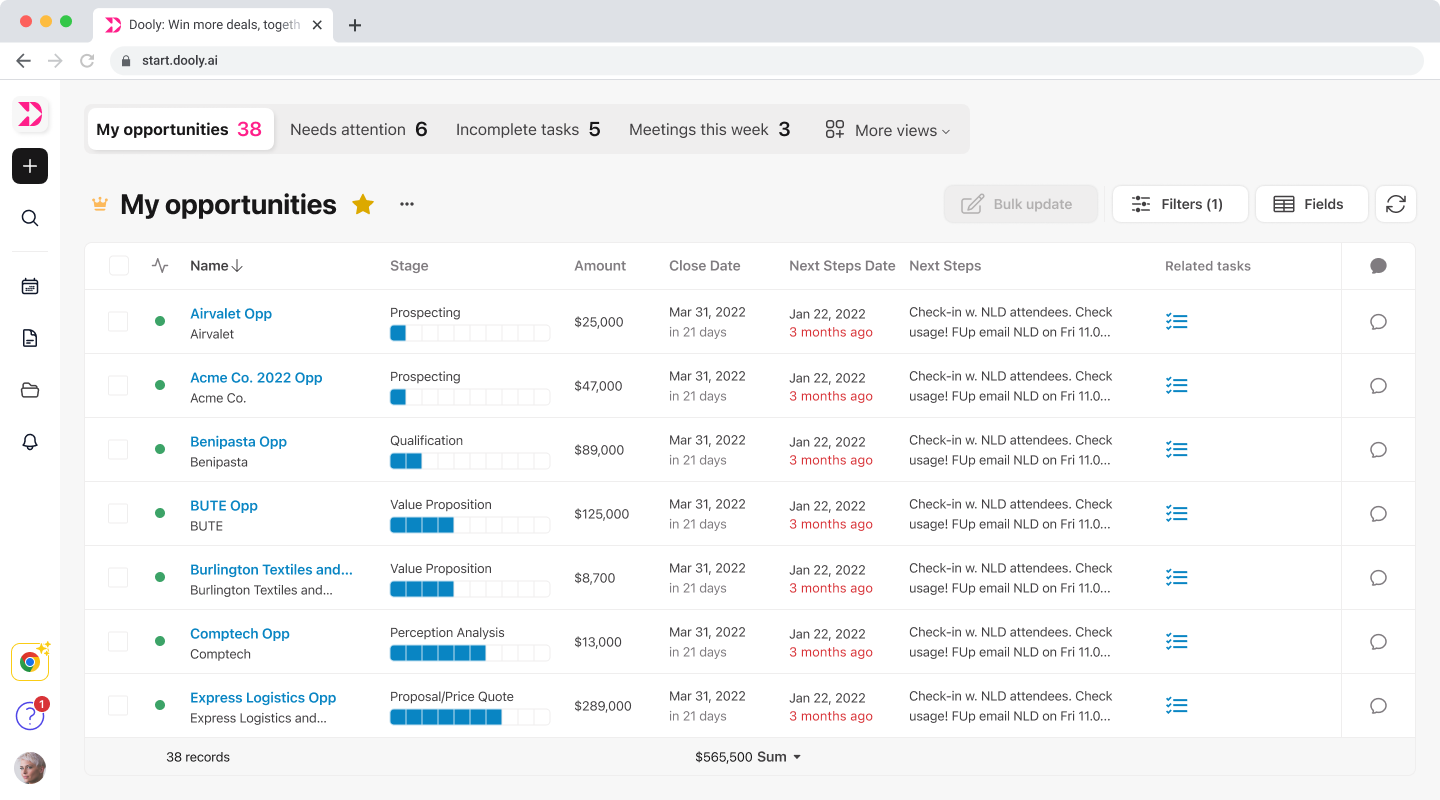Tick the select-all checkbox in header
1440x800 pixels.
pos(119,266)
